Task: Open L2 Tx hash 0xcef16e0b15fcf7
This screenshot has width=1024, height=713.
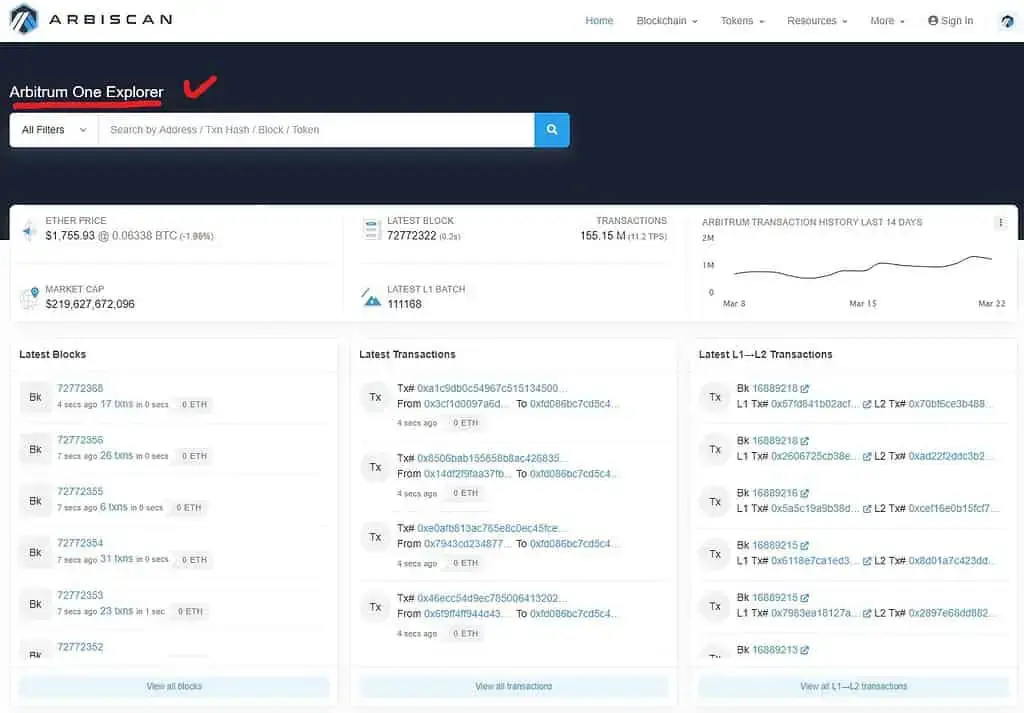Action: (x=953, y=509)
